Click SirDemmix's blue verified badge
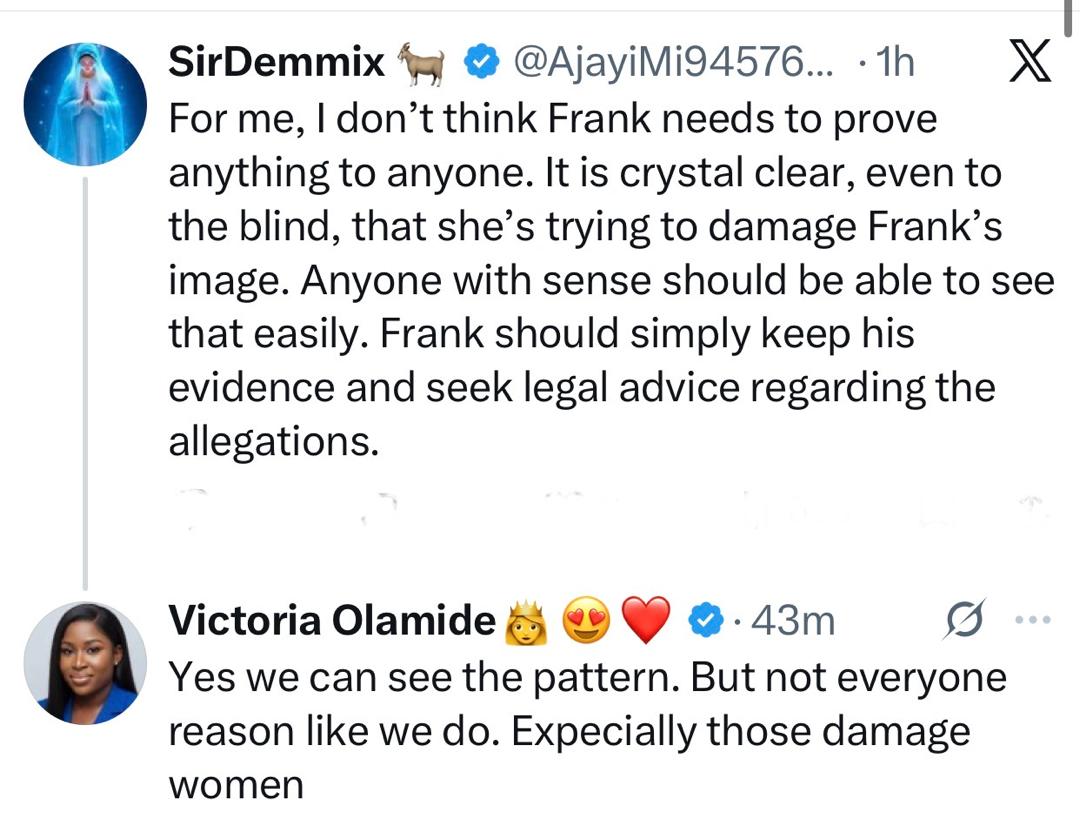The width and height of the screenshot is (1080, 819). pyautogui.click(x=480, y=62)
